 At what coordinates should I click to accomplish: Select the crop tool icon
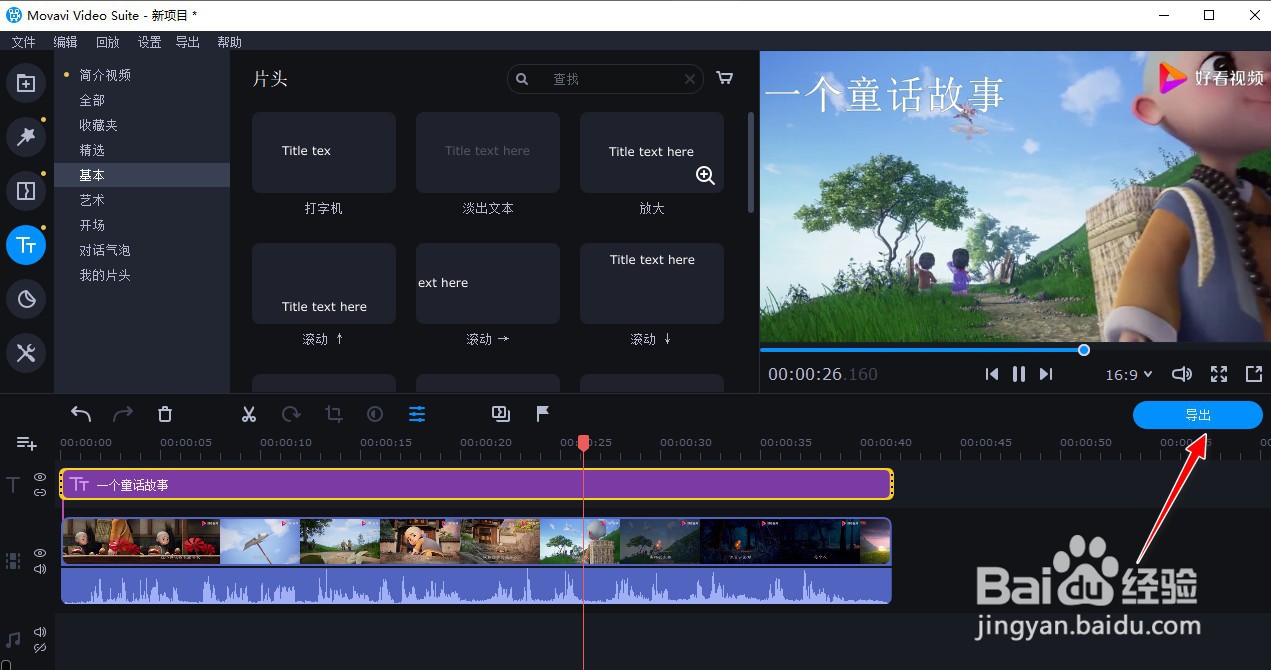point(333,414)
